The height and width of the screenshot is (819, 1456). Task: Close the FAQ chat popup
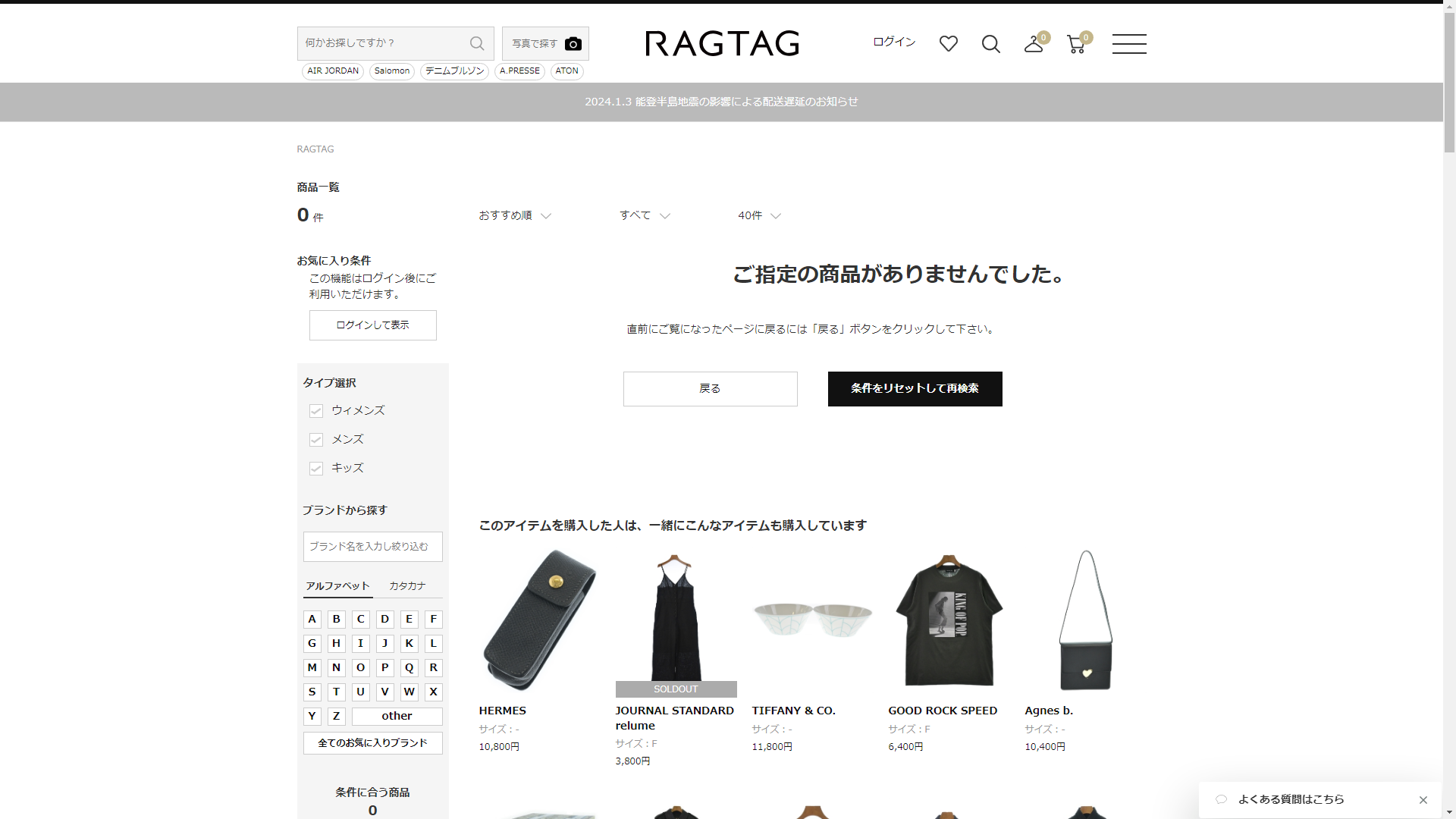tap(1423, 800)
